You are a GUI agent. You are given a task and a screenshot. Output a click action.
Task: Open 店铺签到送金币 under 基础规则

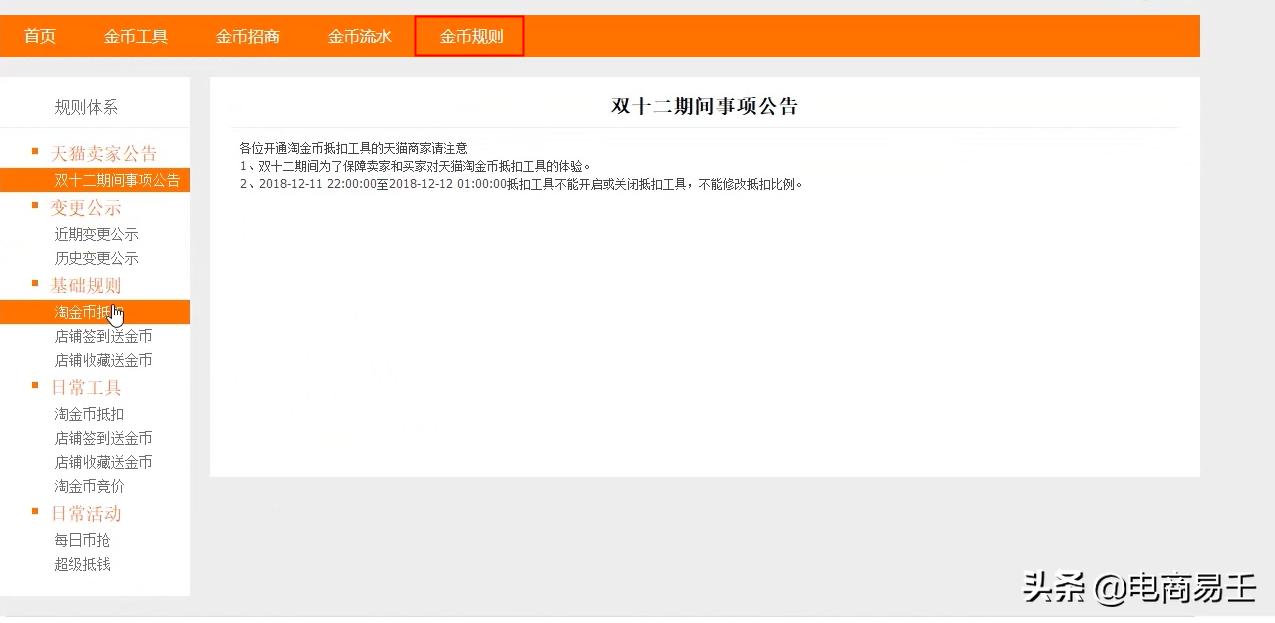click(104, 337)
